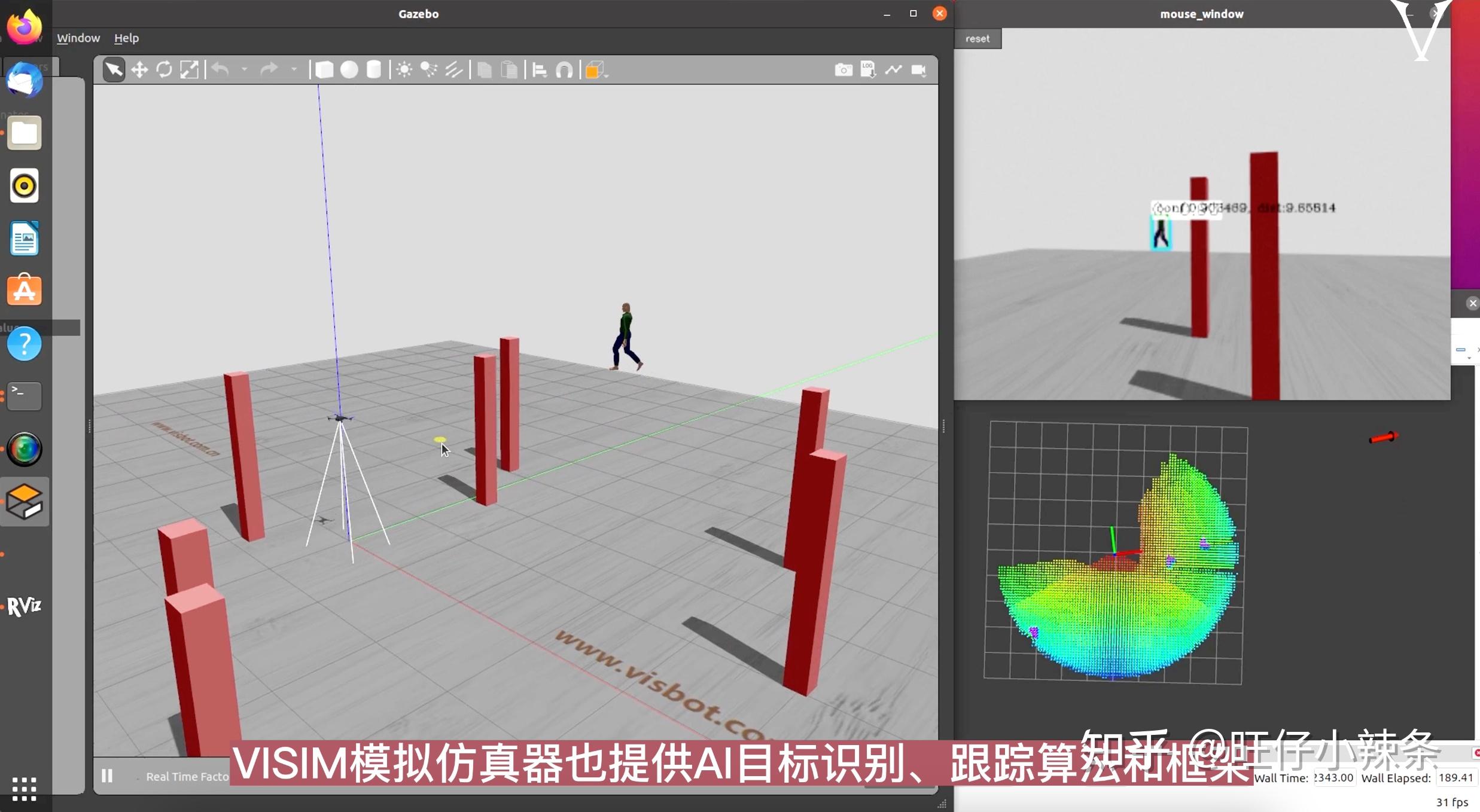
Task: Add a point light
Action: [404, 70]
